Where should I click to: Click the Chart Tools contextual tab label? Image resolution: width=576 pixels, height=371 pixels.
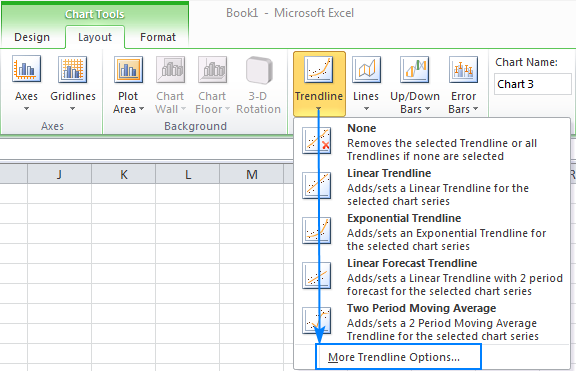coord(95,14)
